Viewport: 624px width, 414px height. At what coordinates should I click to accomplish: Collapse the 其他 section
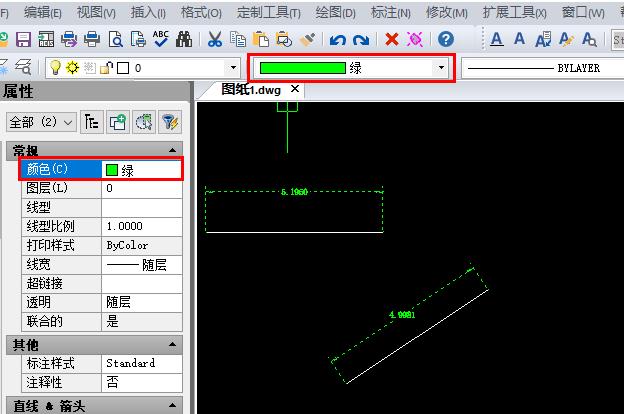pyautogui.click(x=172, y=344)
